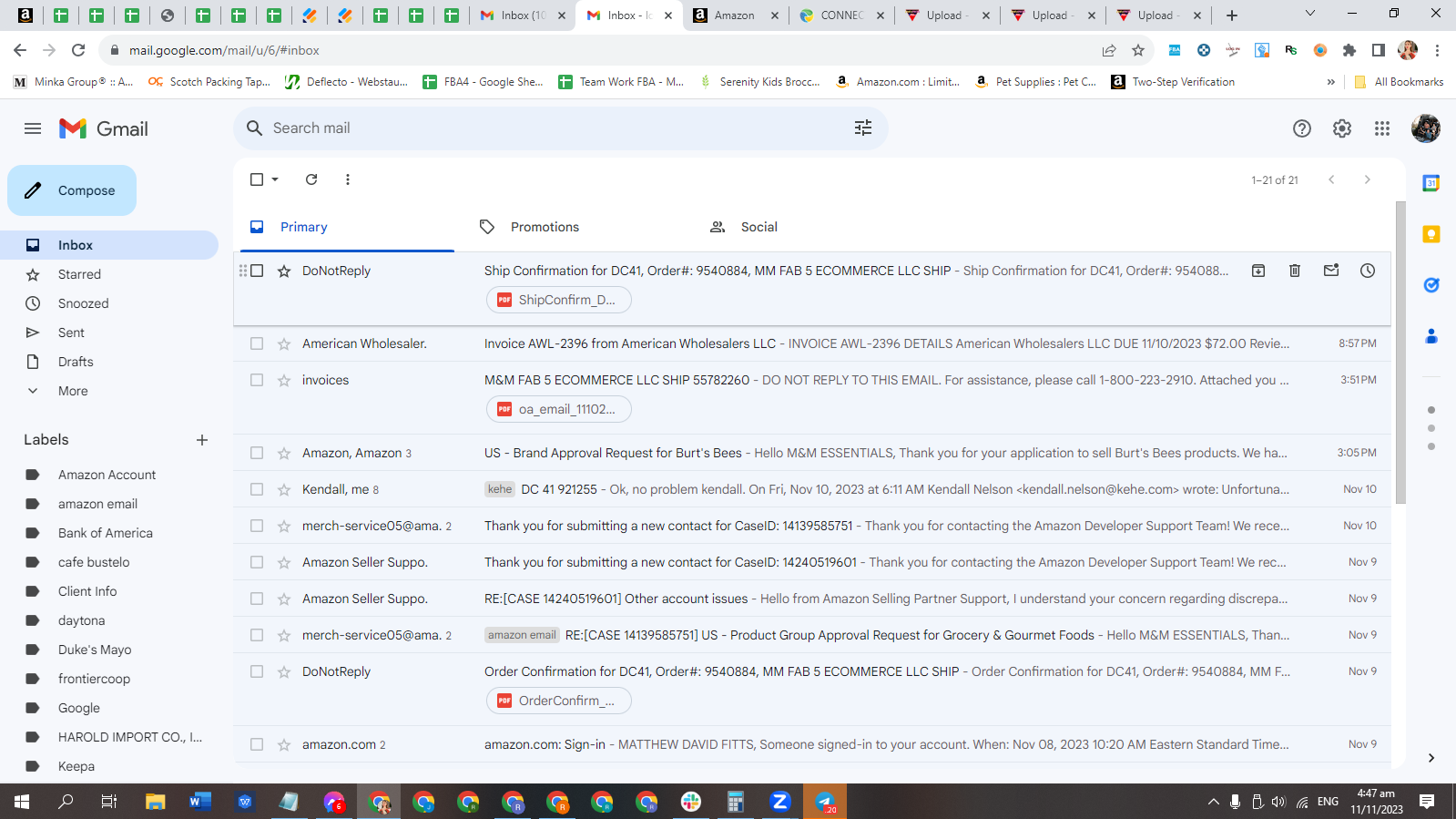This screenshot has height=819, width=1456.
Task: Open Google apps grid icon
Action: 1382,128
